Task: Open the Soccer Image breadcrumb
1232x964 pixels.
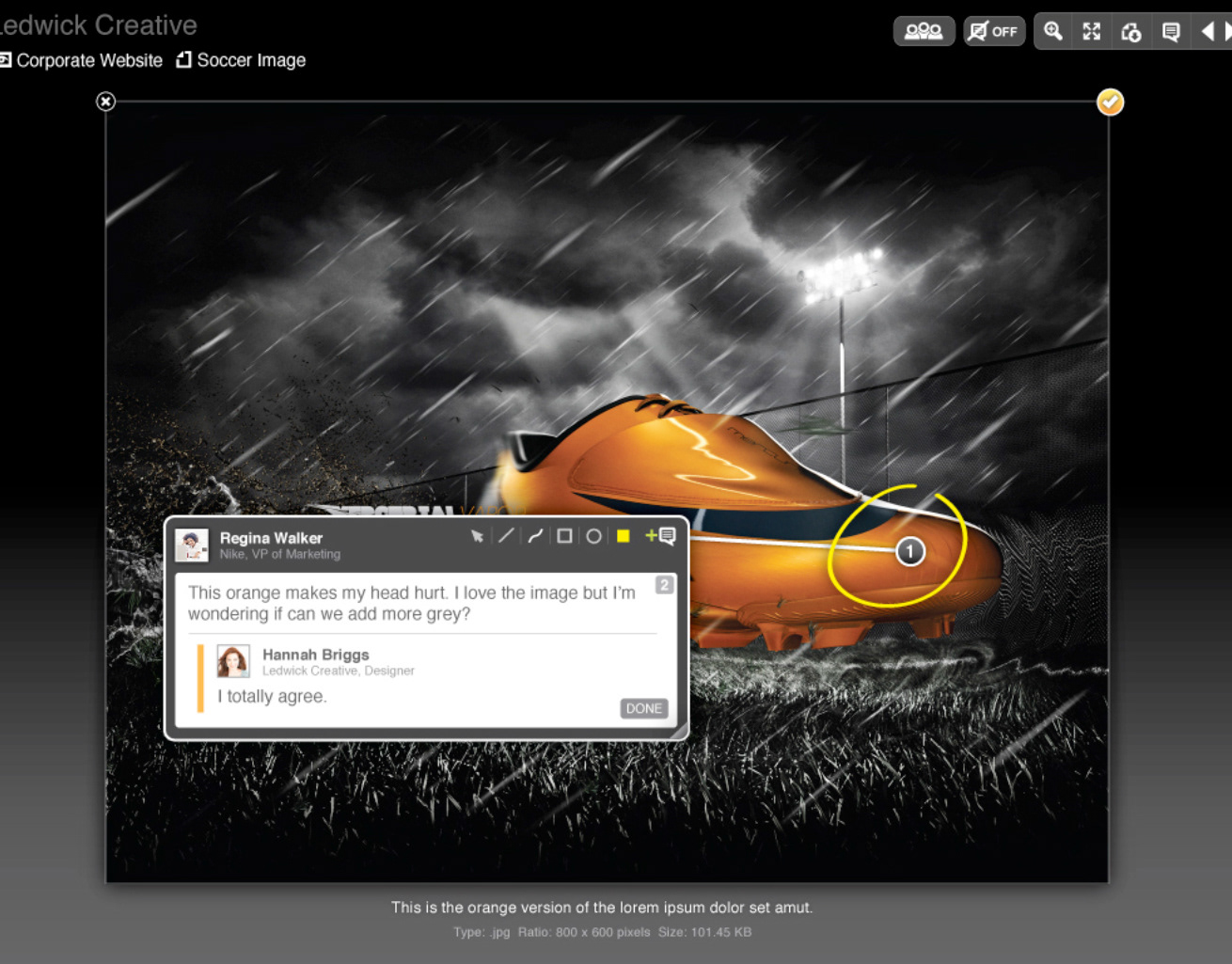Action: 241,60
